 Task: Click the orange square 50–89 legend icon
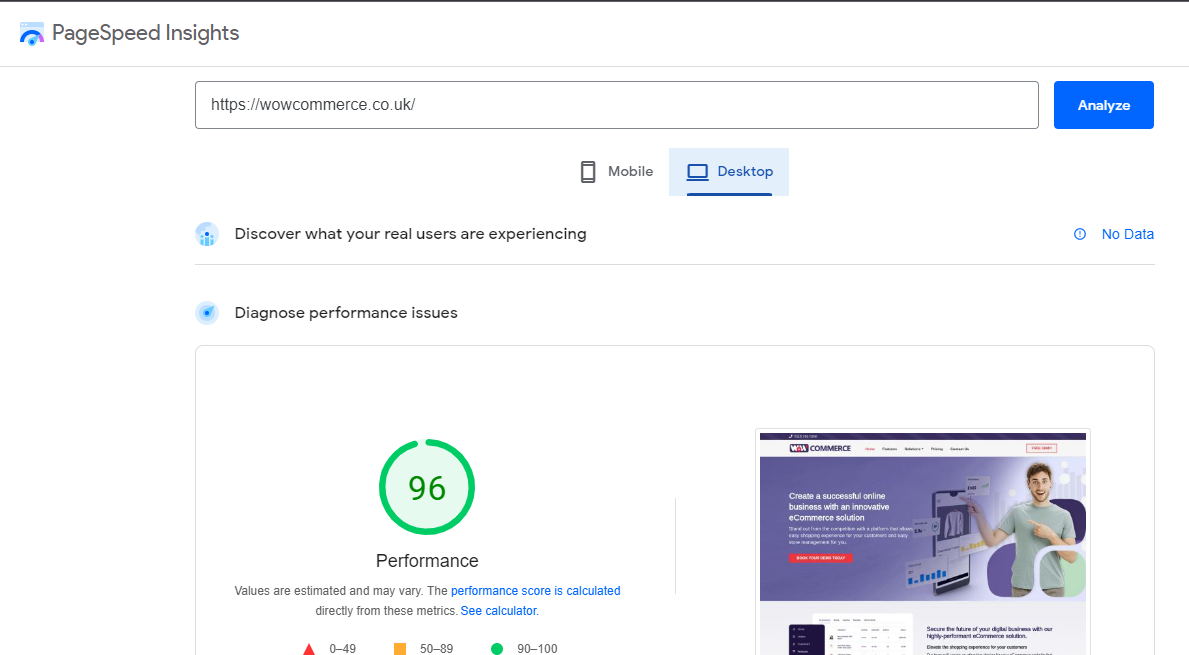(400, 649)
